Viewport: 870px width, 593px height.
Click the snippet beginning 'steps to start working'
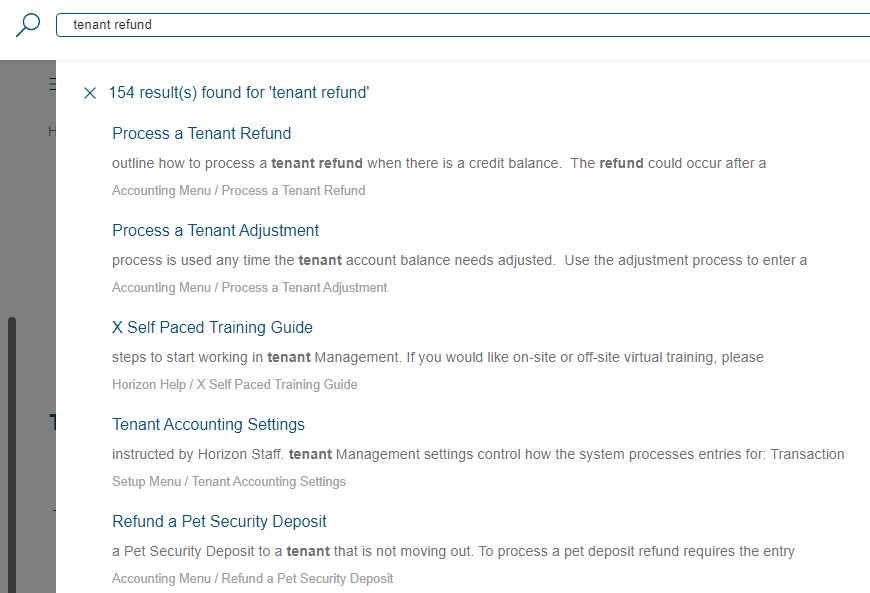(x=437, y=357)
